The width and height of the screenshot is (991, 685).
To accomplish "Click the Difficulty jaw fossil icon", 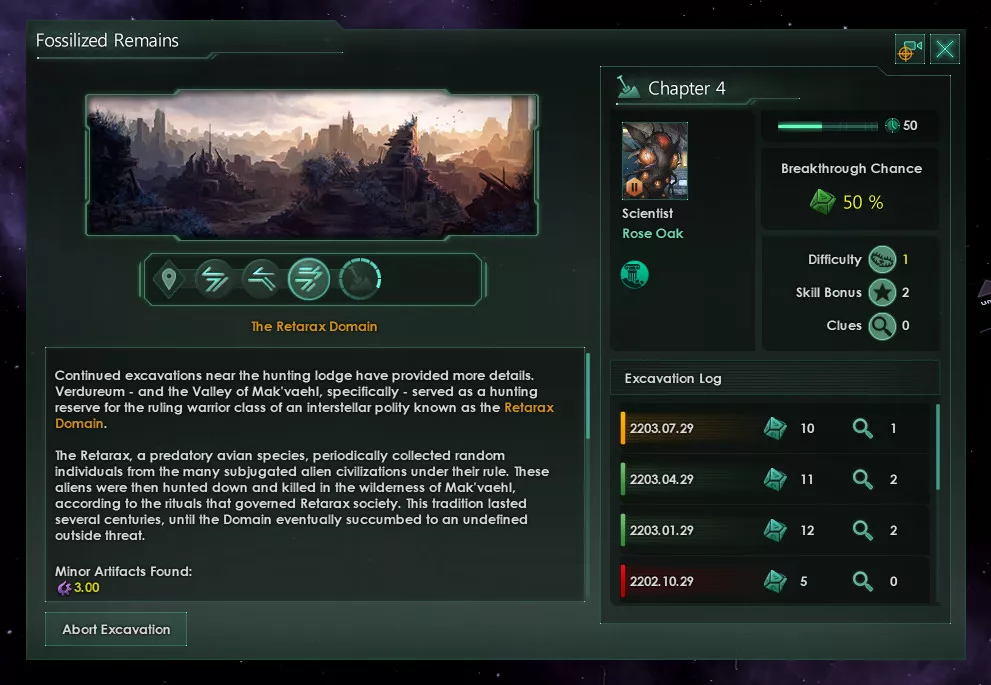I will click(882, 260).
